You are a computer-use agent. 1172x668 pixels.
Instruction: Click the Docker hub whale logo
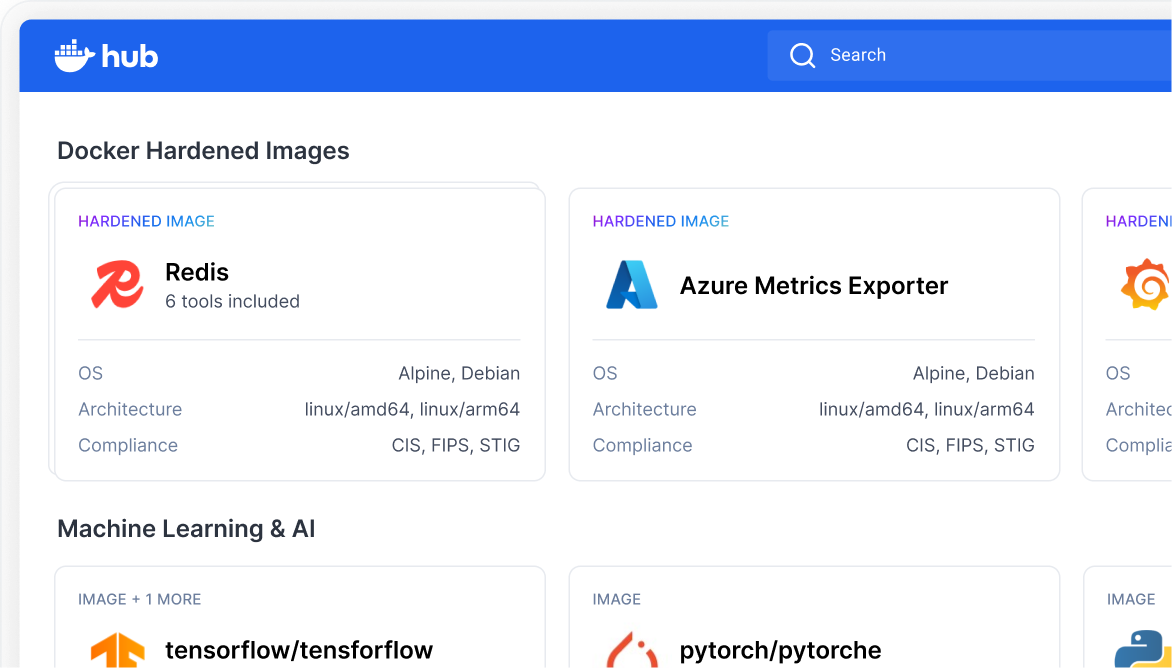tap(106, 56)
